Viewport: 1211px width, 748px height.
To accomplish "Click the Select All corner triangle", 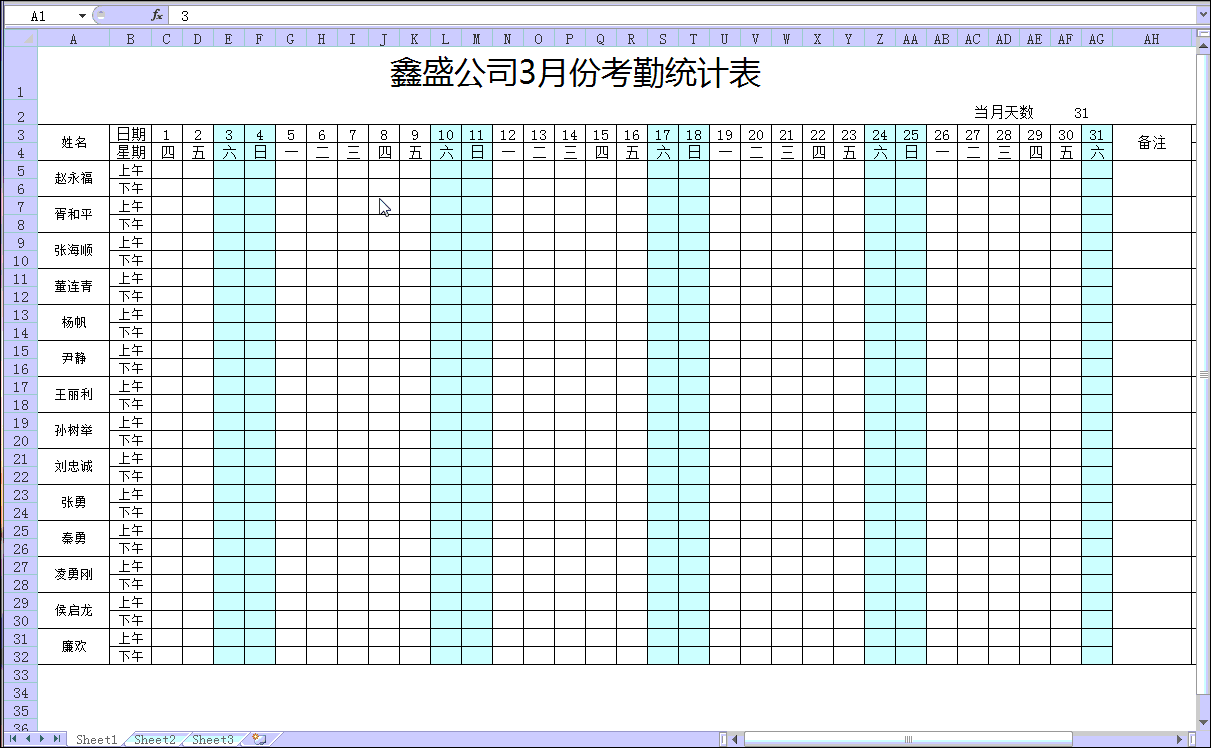I will pyautogui.click(x=20, y=39).
